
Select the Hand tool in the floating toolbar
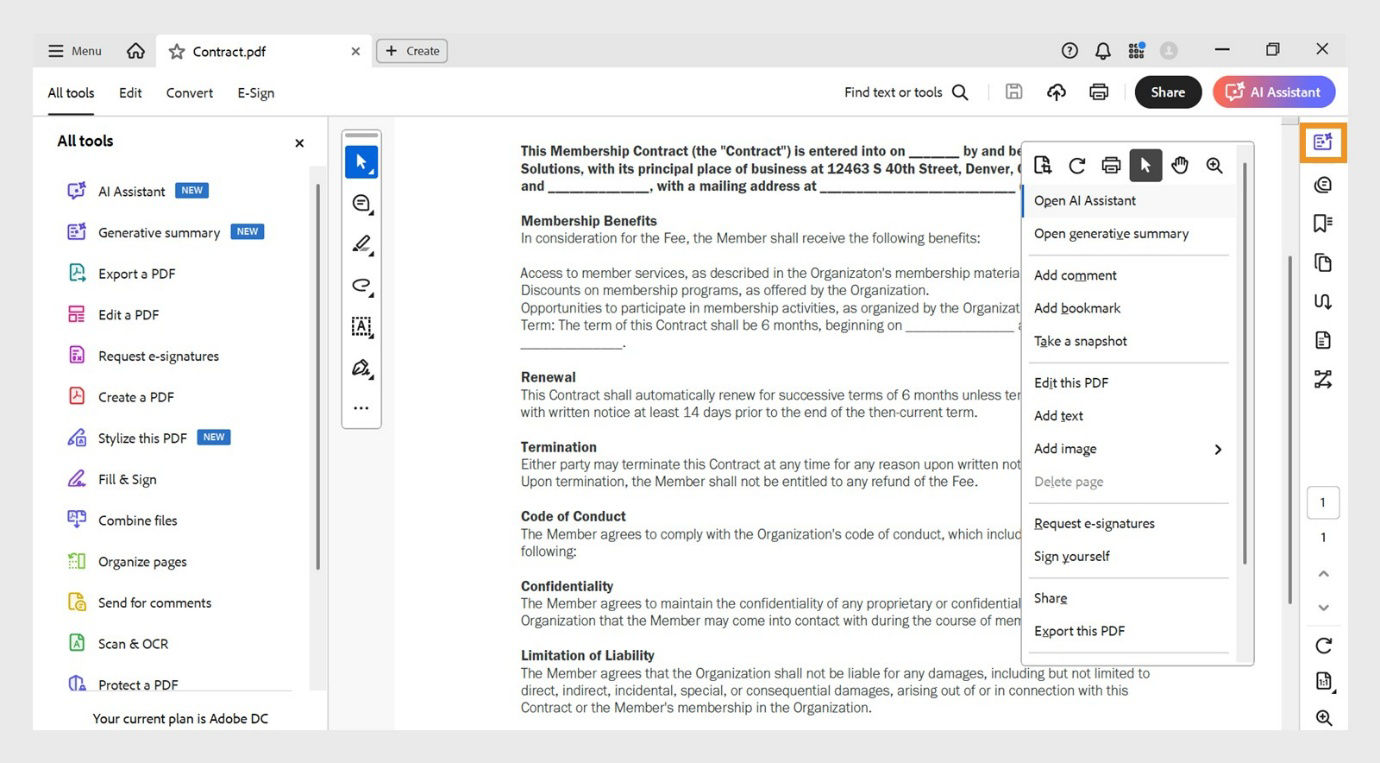[1180, 165]
